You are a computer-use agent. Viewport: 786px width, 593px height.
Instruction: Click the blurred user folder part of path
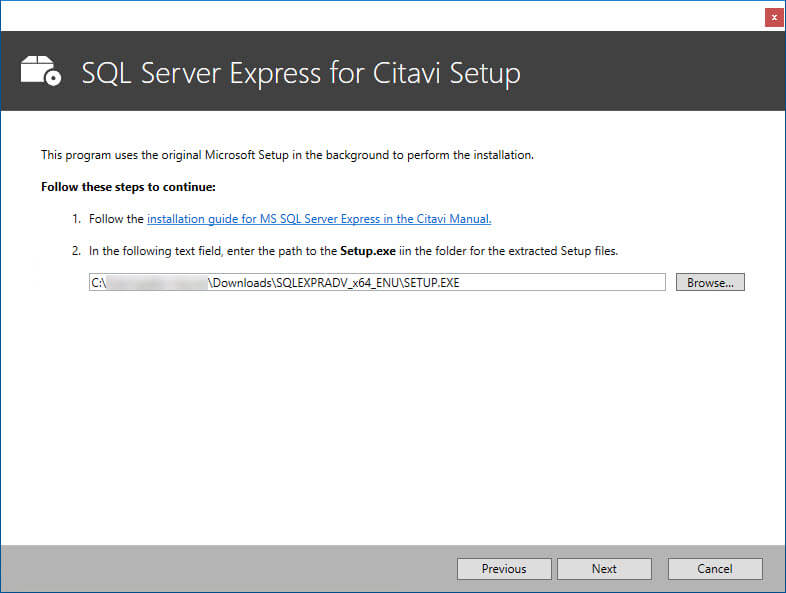click(157, 283)
